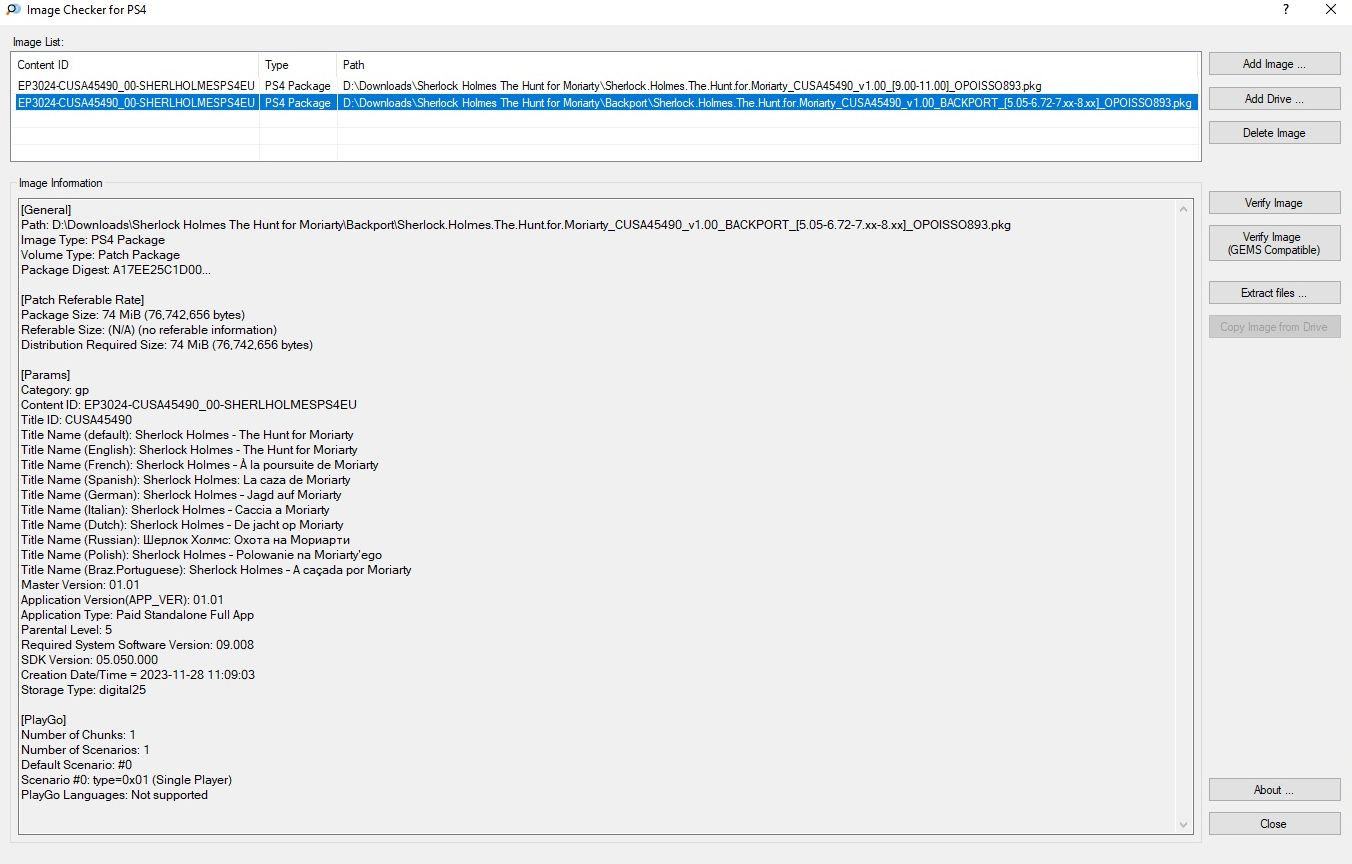Click the [Params] section heading
Image resolution: width=1352 pixels, height=864 pixels.
46,375
